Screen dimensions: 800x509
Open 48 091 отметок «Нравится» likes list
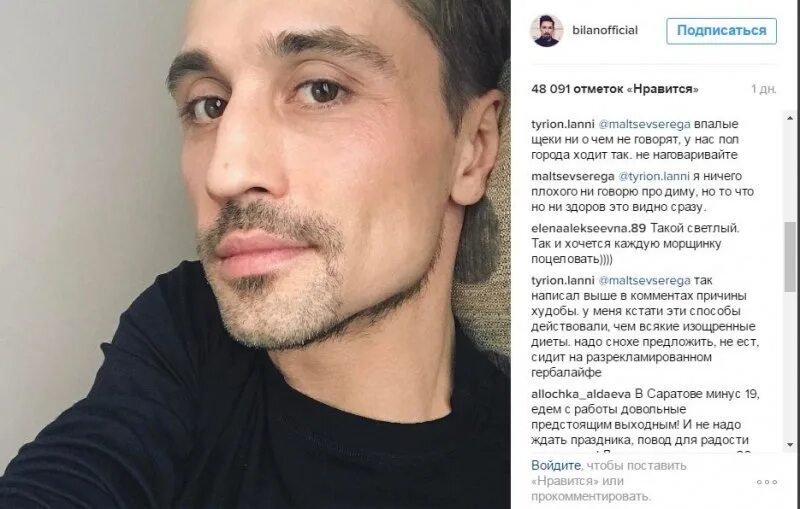coord(615,89)
